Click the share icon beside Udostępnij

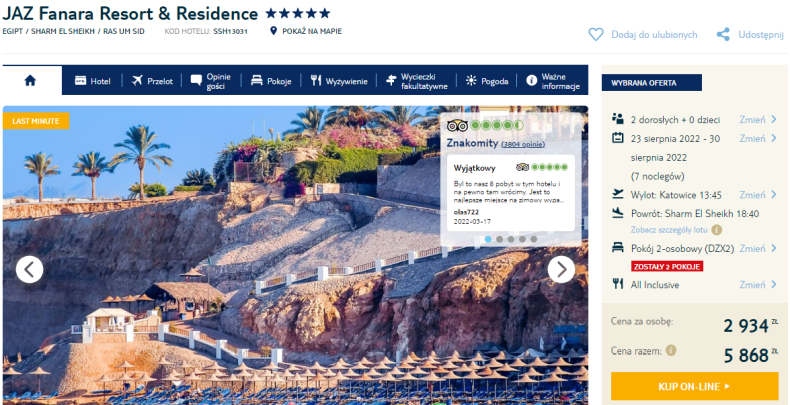click(x=723, y=34)
